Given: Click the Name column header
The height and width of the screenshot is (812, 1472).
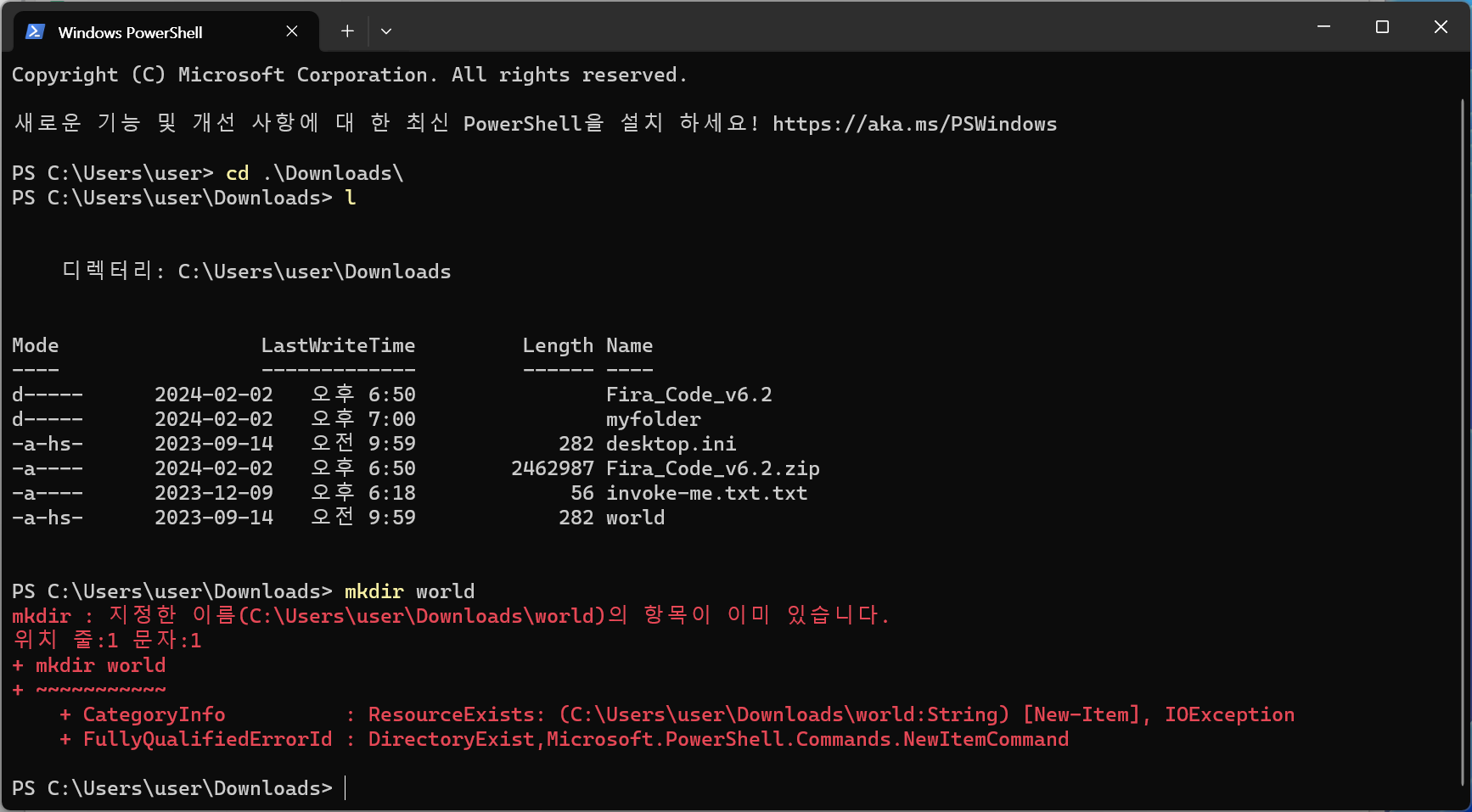Looking at the screenshot, I should pos(630,345).
